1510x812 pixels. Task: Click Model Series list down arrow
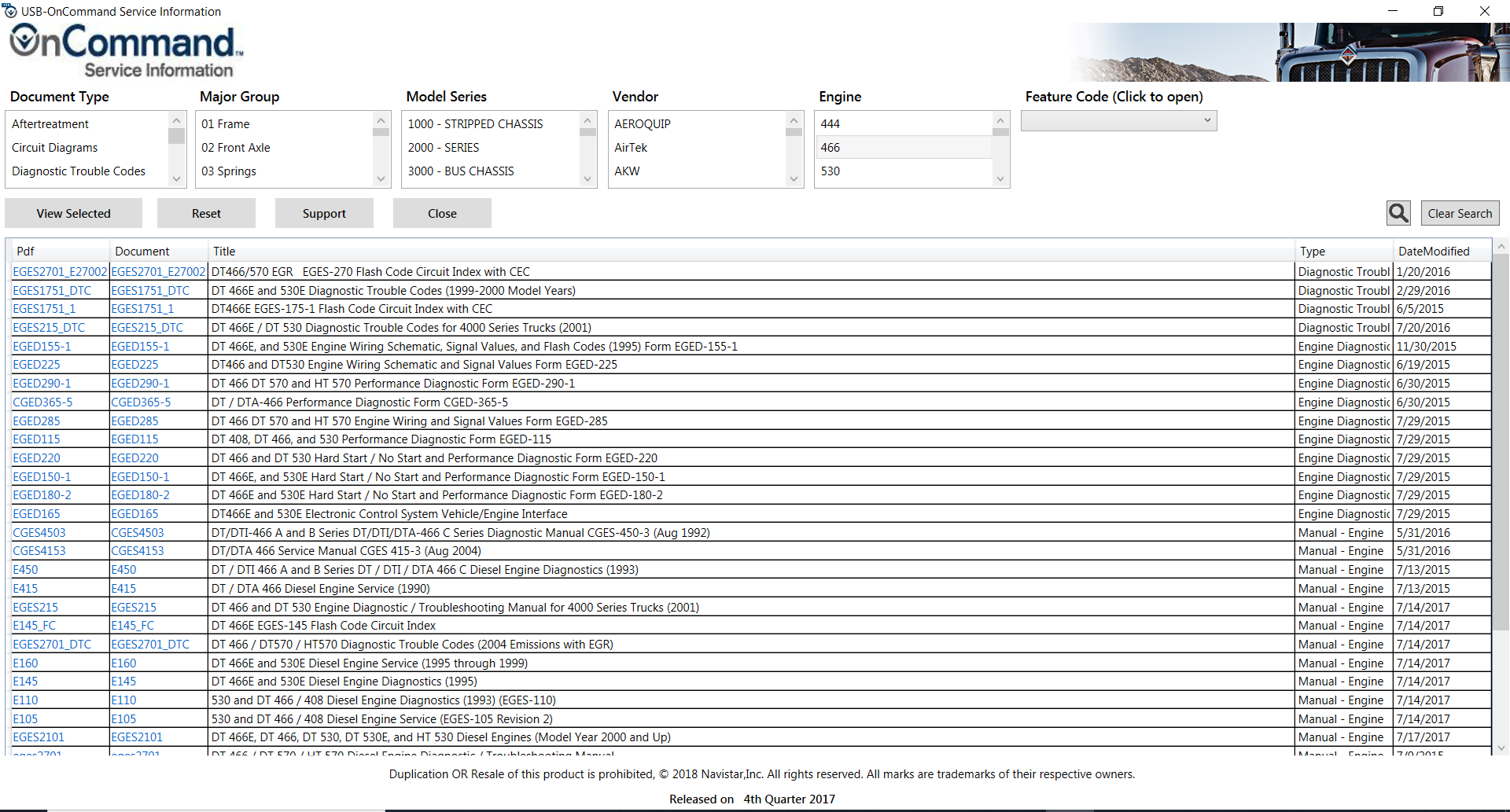[587, 178]
